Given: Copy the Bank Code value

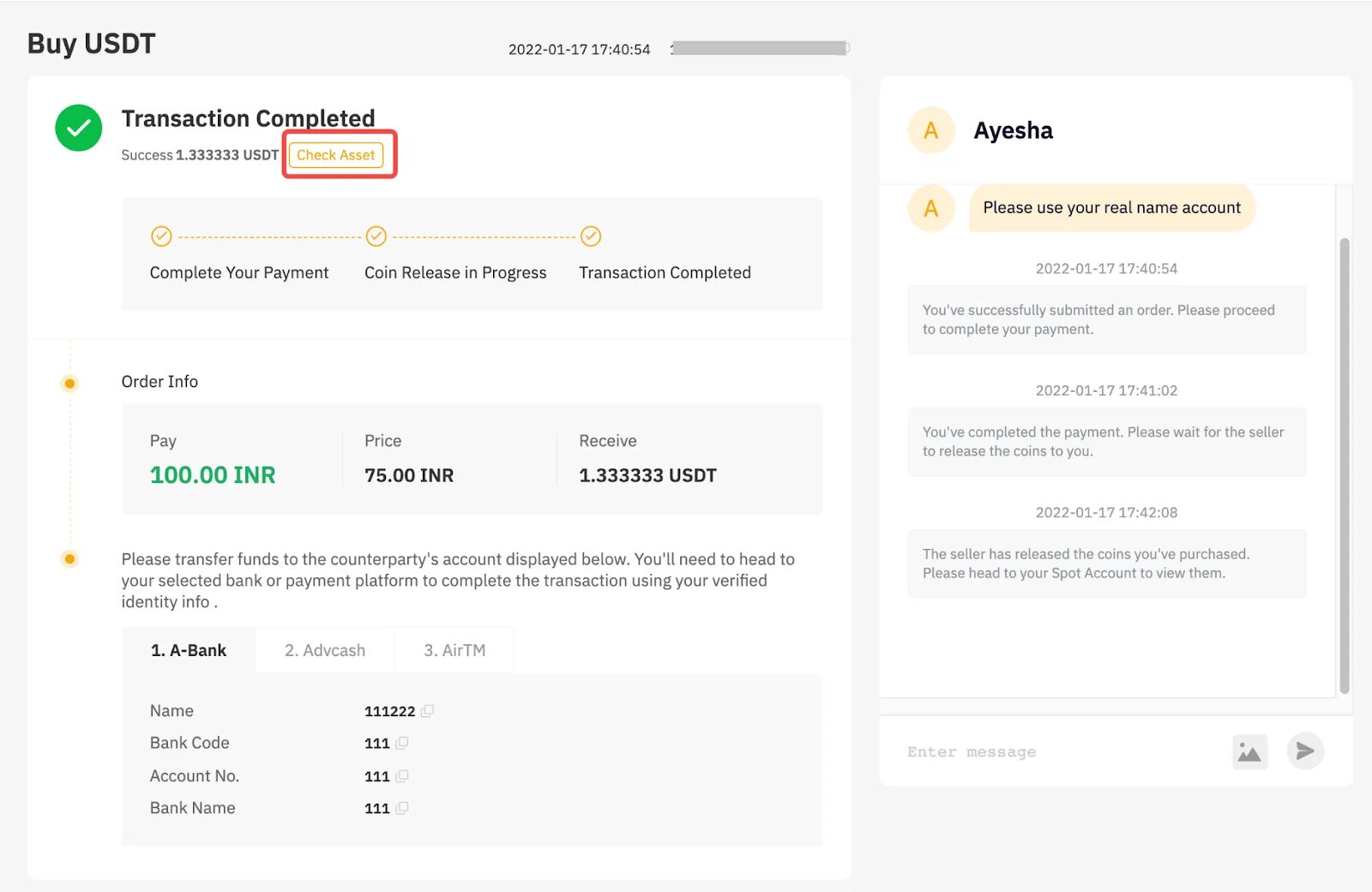Looking at the screenshot, I should [x=401, y=743].
